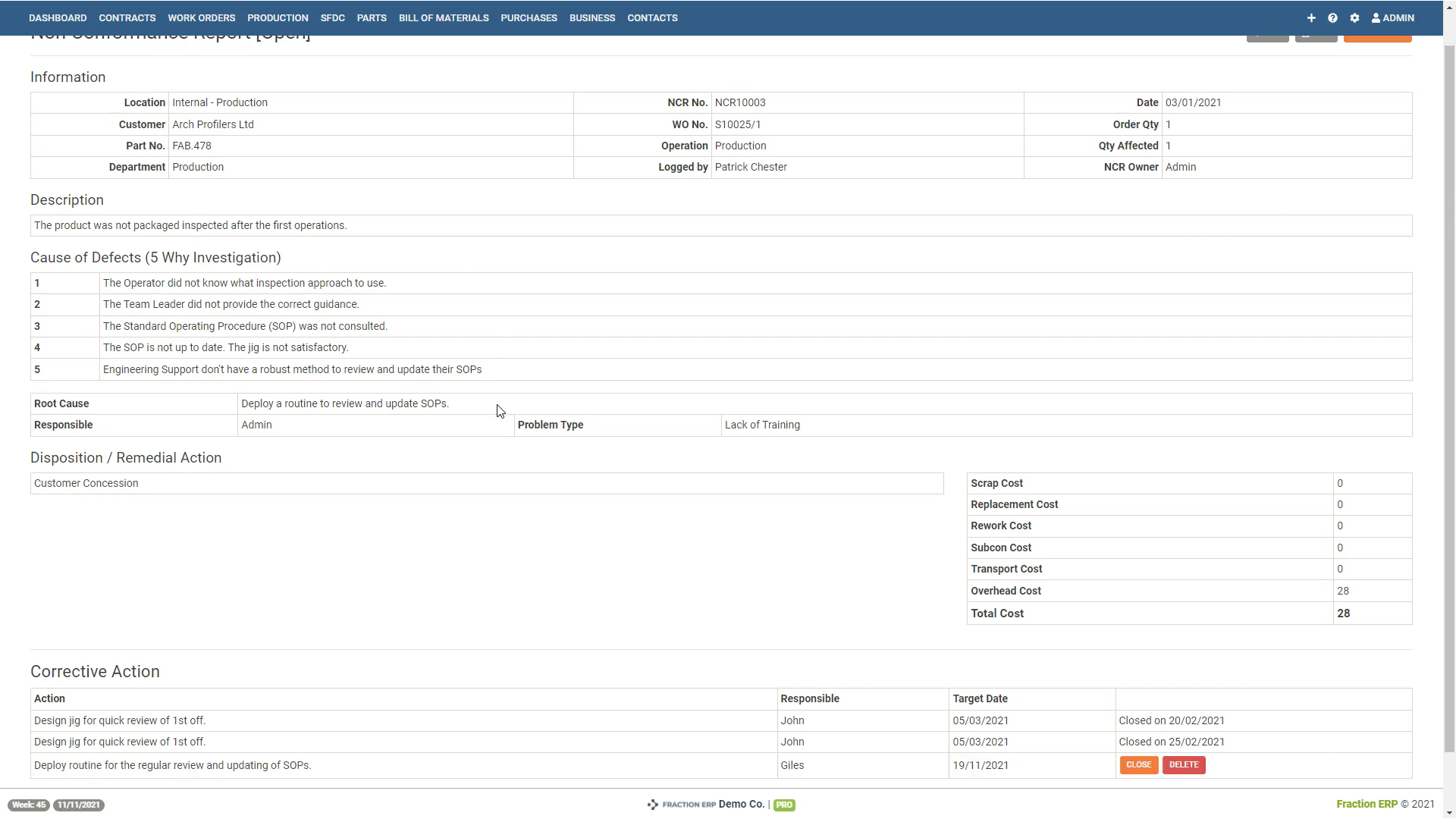
Task: Click the help question mark icon
Action: click(x=1333, y=17)
